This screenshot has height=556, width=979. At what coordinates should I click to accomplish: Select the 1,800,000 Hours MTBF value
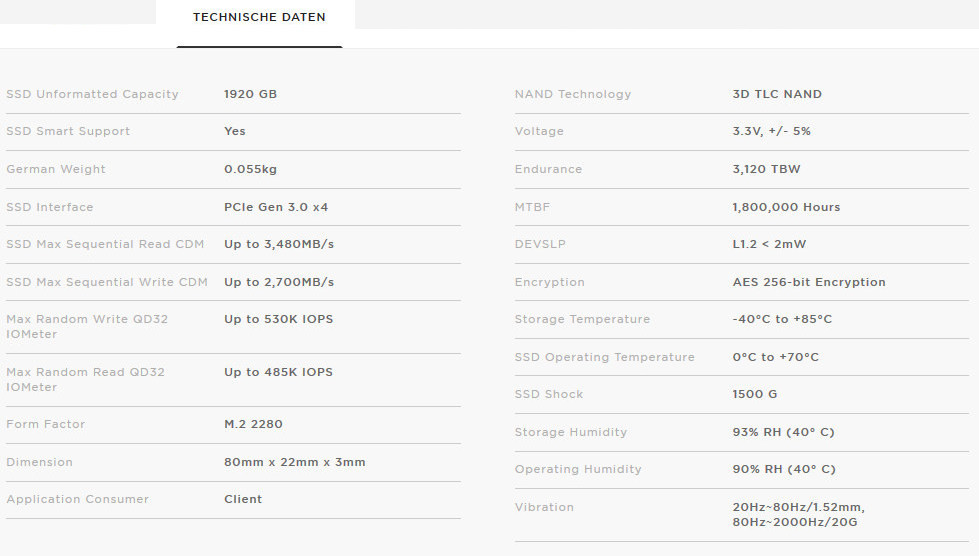point(786,207)
